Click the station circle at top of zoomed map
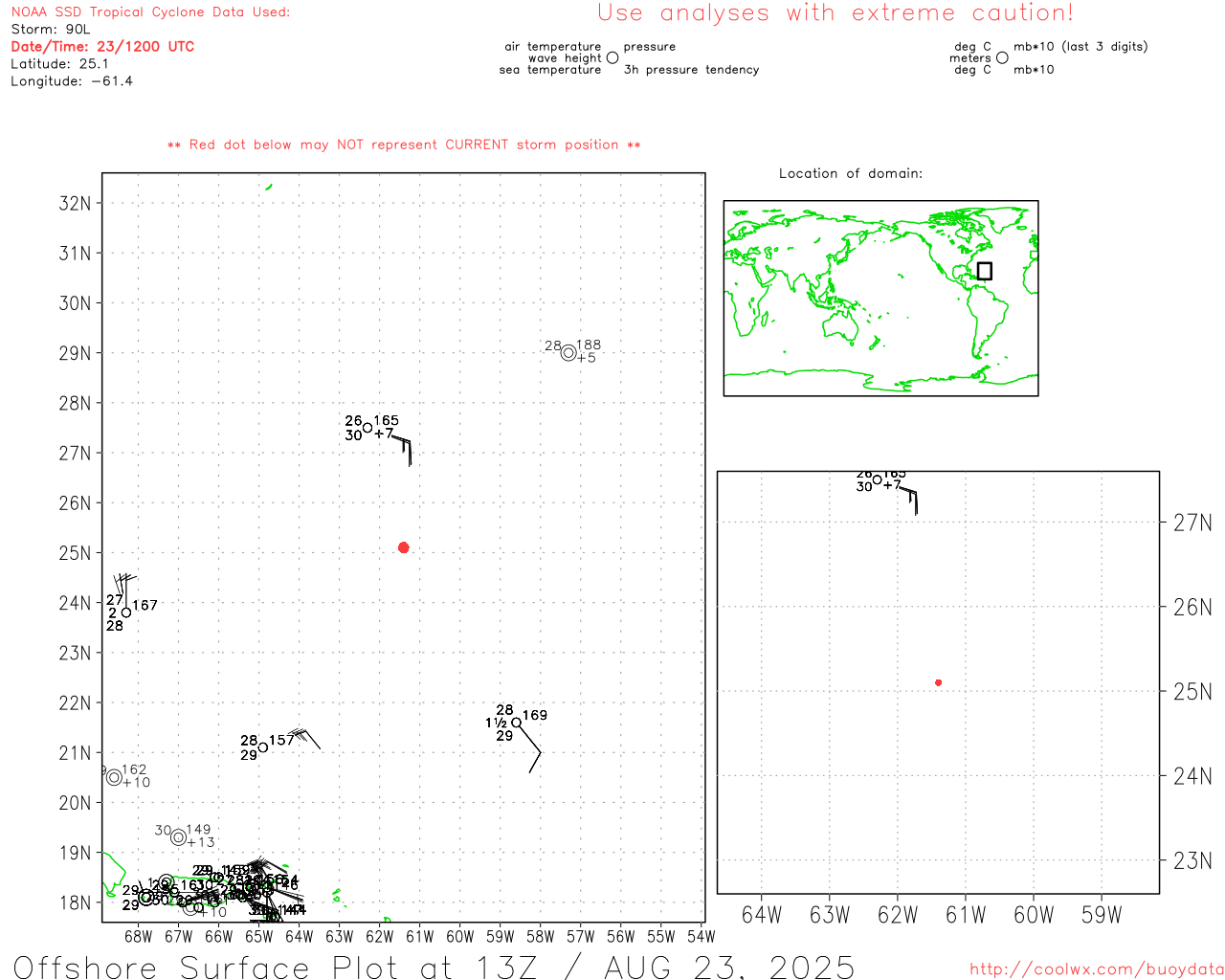Screen dimensions: 1225x980 877,479
